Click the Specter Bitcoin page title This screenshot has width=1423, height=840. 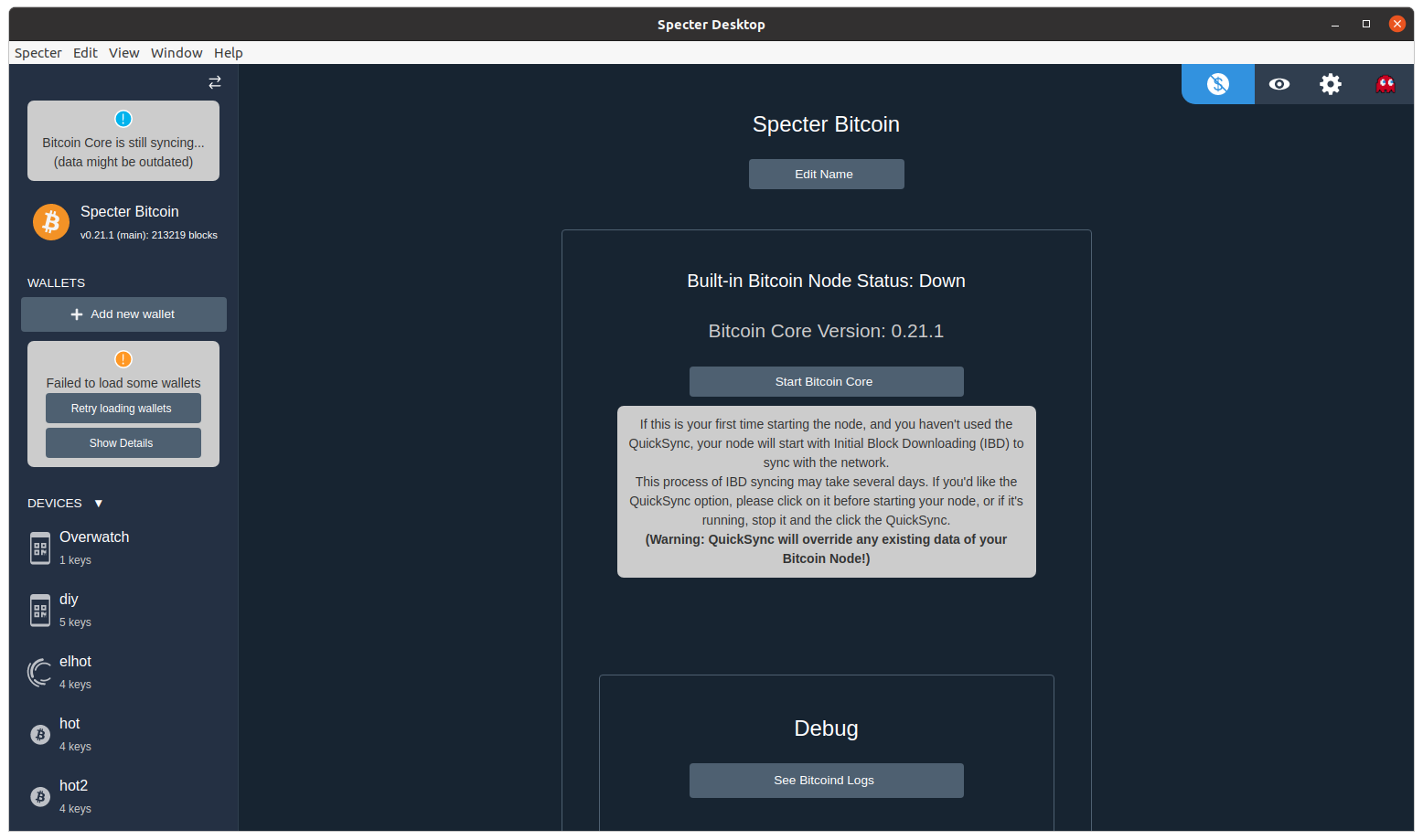[x=827, y=124]
